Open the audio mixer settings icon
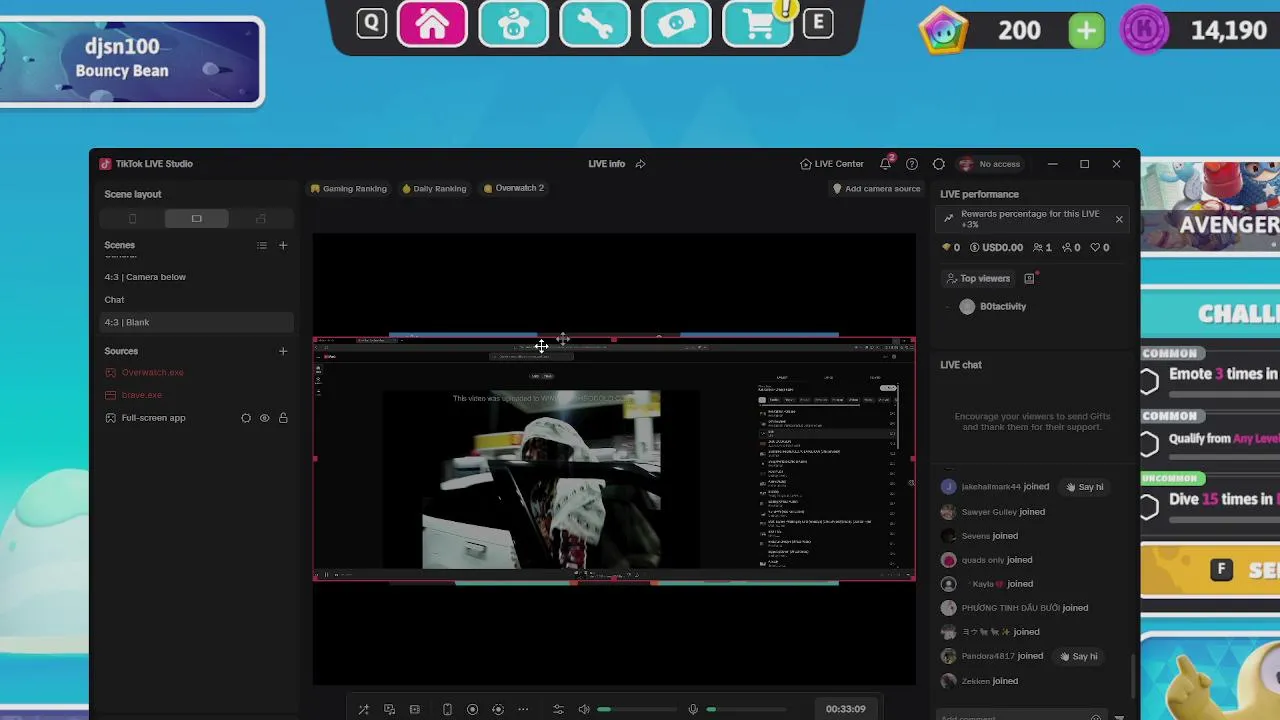 tap(558, 709)
